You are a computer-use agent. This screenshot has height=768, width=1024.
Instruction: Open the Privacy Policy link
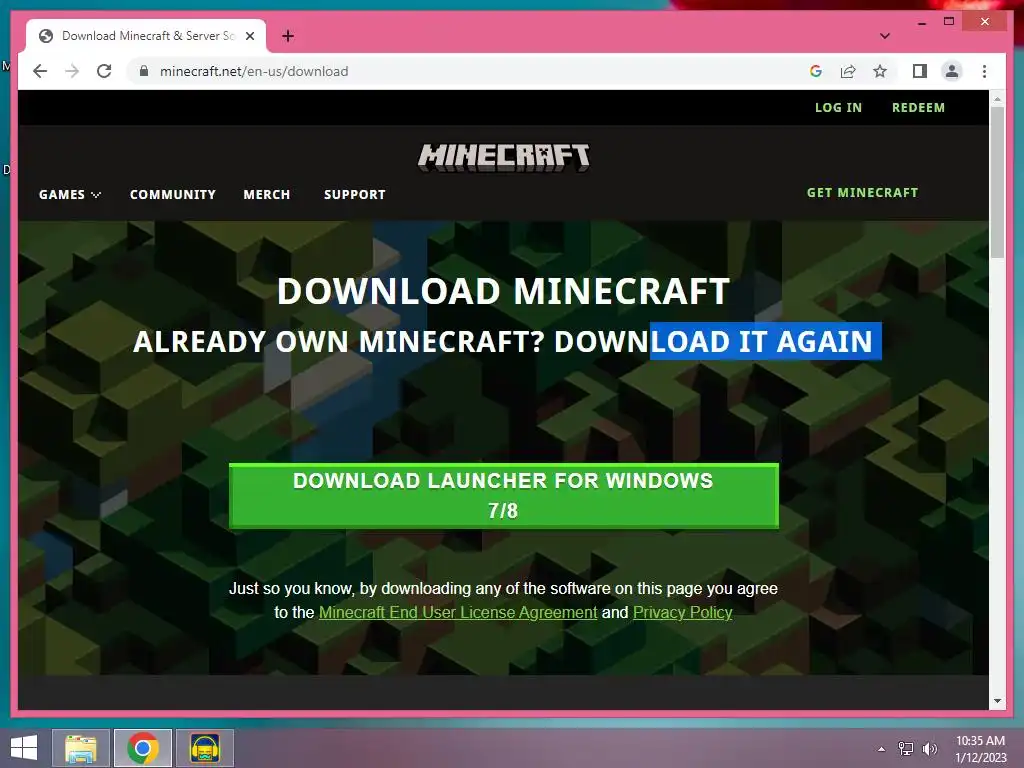pos(682,613)
